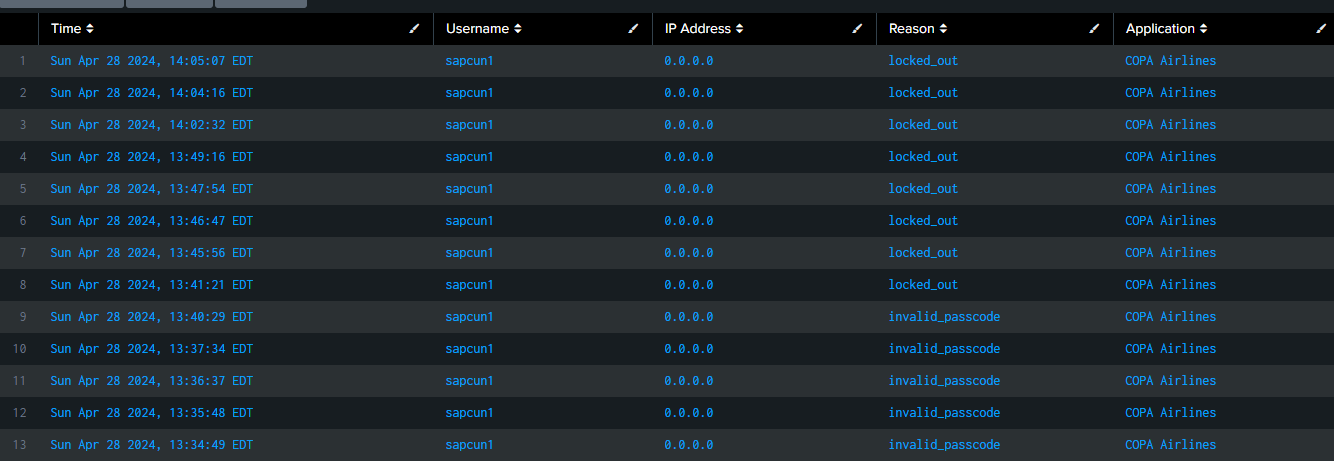Click invalid_passcode reason in row 9

pos(944,317)
